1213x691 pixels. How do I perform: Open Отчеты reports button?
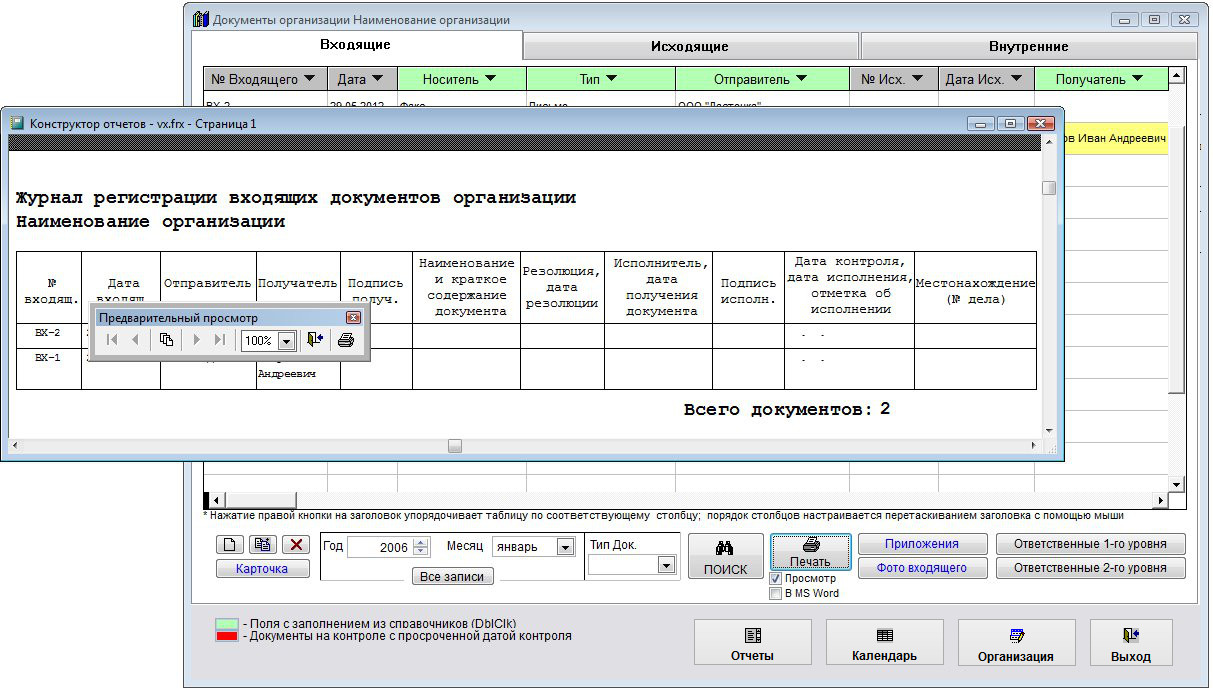753,643
